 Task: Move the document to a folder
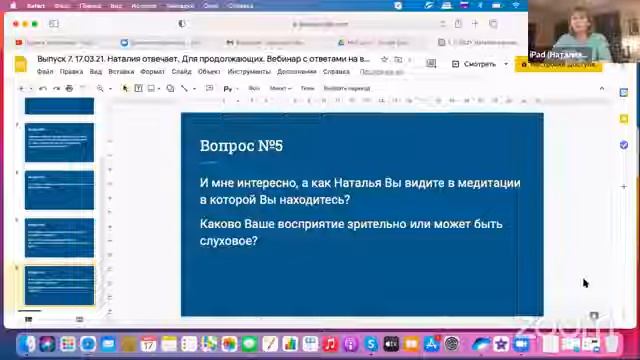[398, 60]
